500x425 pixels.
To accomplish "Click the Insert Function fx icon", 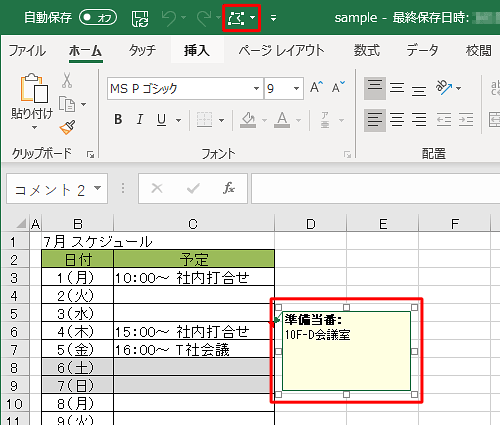I will pos(229,188).
